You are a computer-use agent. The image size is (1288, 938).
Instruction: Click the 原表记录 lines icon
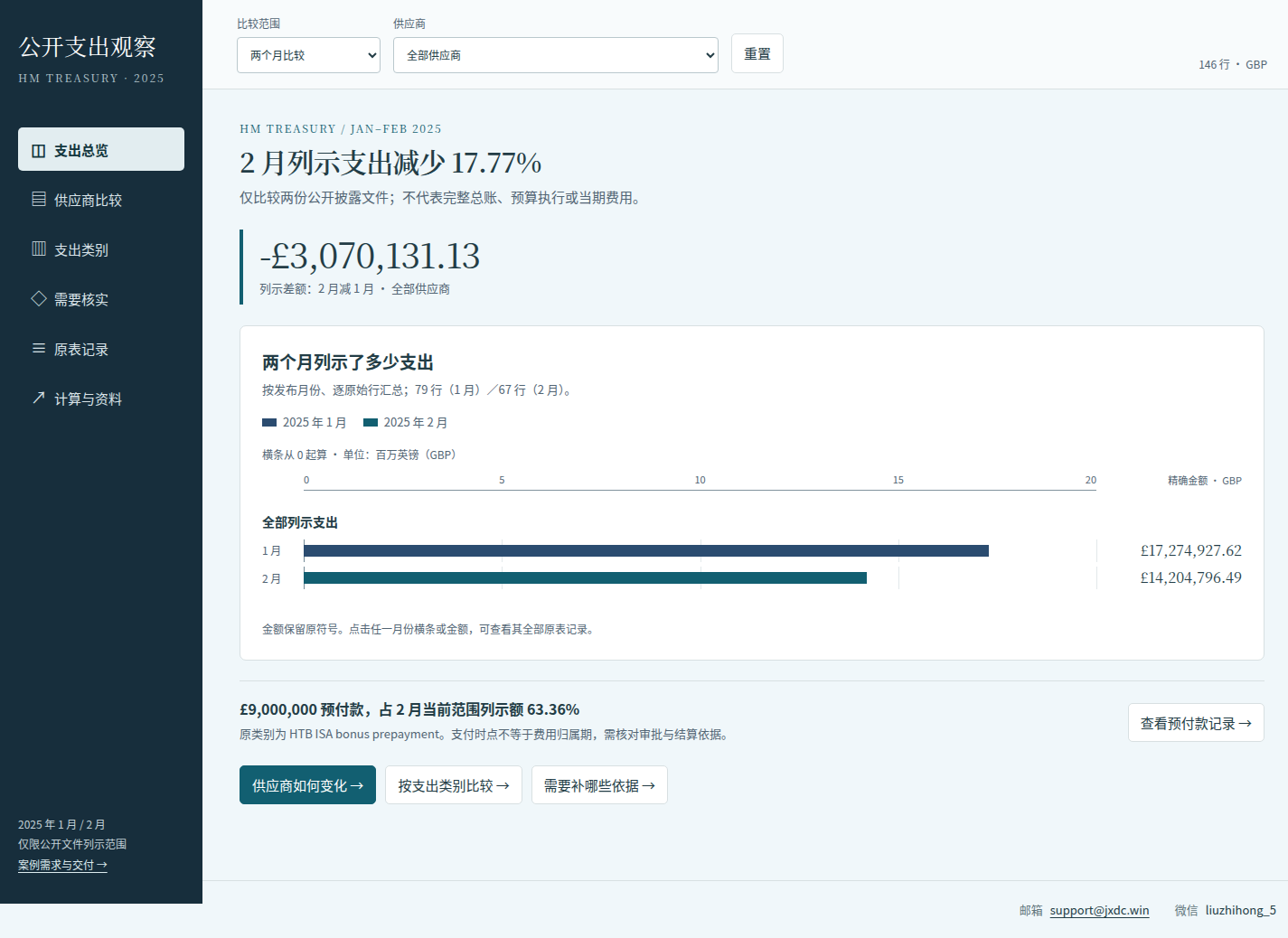click(39, 348)
